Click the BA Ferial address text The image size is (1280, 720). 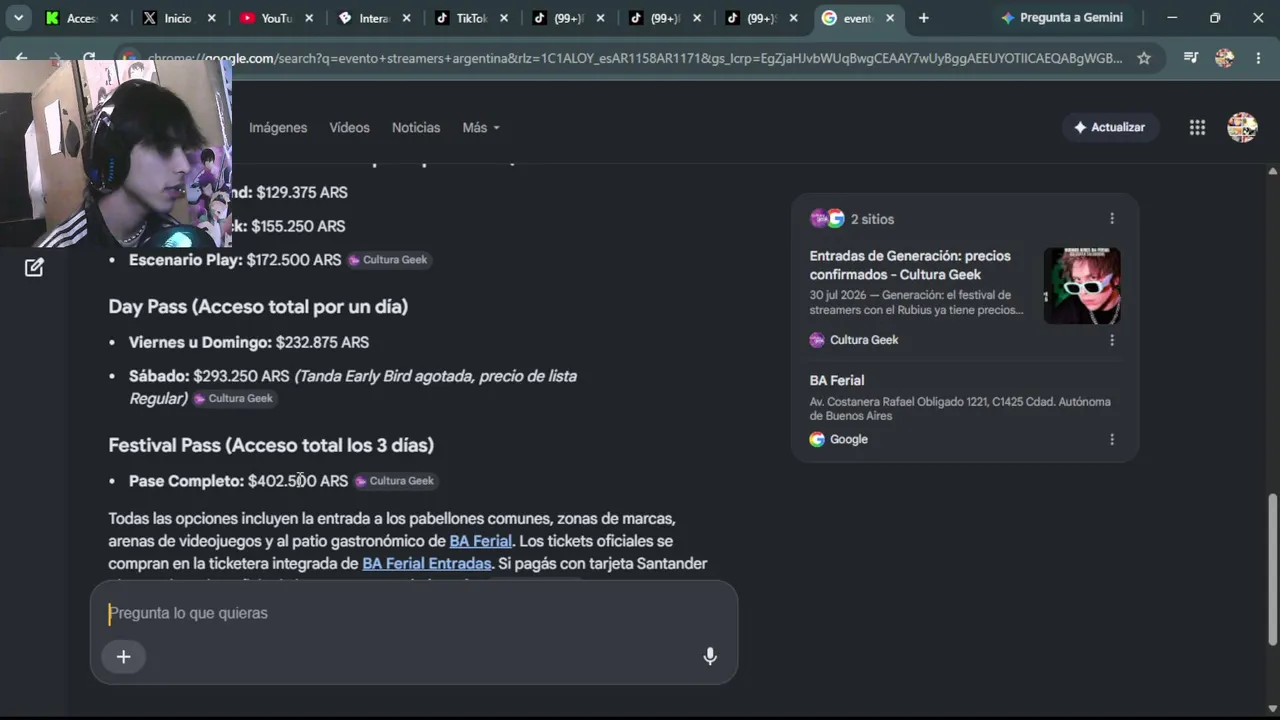click(960, 408)
